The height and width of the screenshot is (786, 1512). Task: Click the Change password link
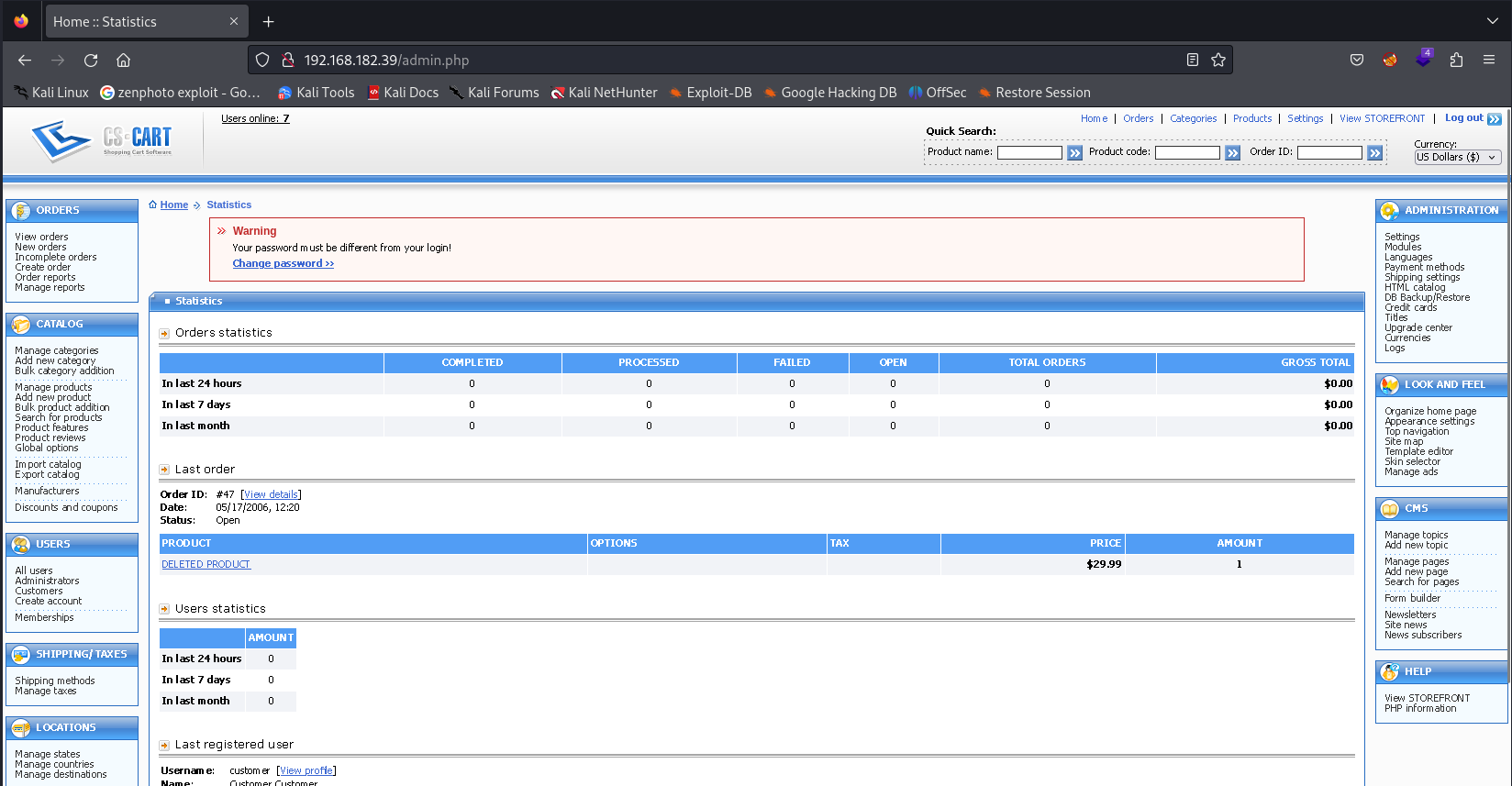click(283, 263)
